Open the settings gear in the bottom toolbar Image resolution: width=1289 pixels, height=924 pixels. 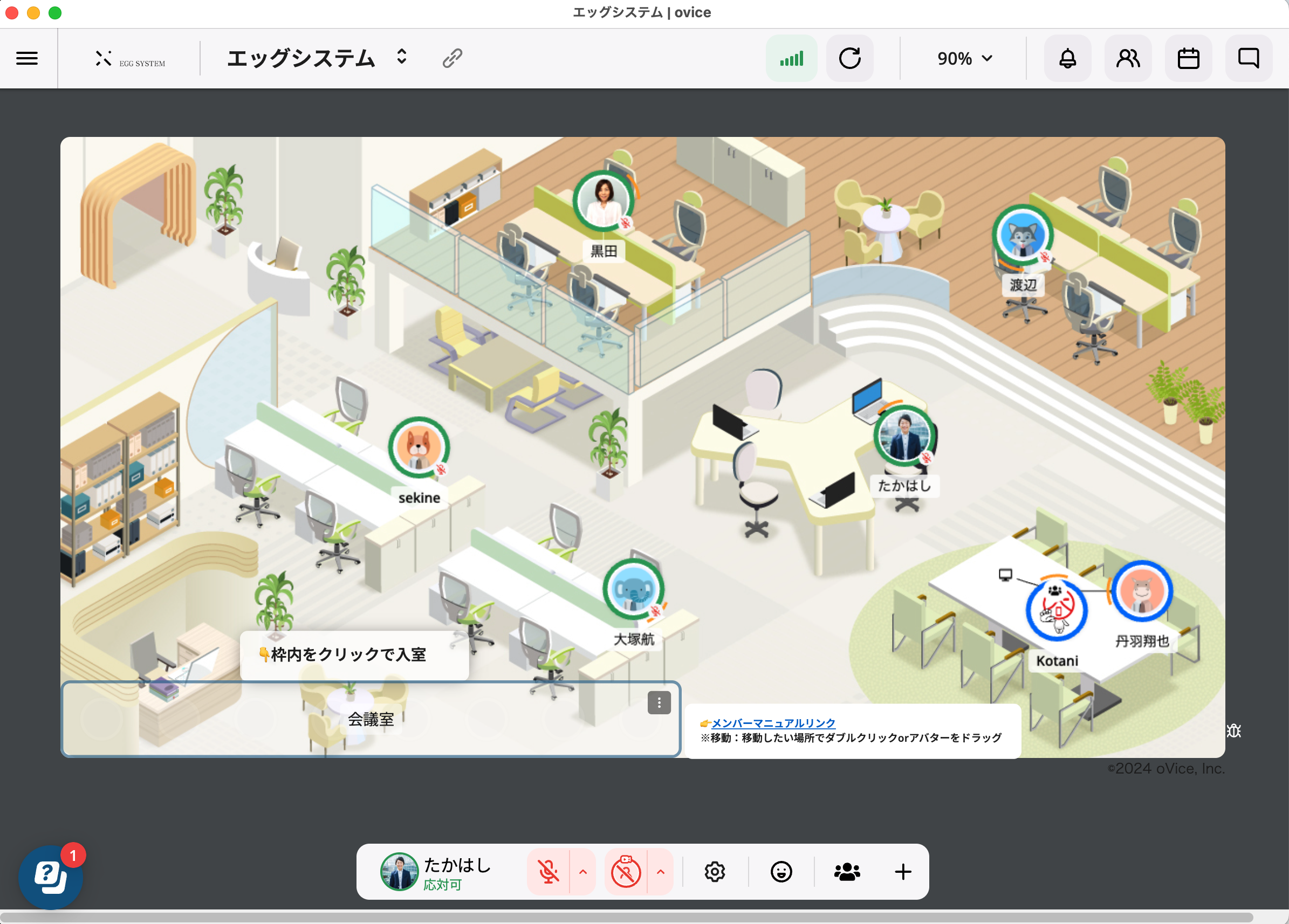pos(715,872)
